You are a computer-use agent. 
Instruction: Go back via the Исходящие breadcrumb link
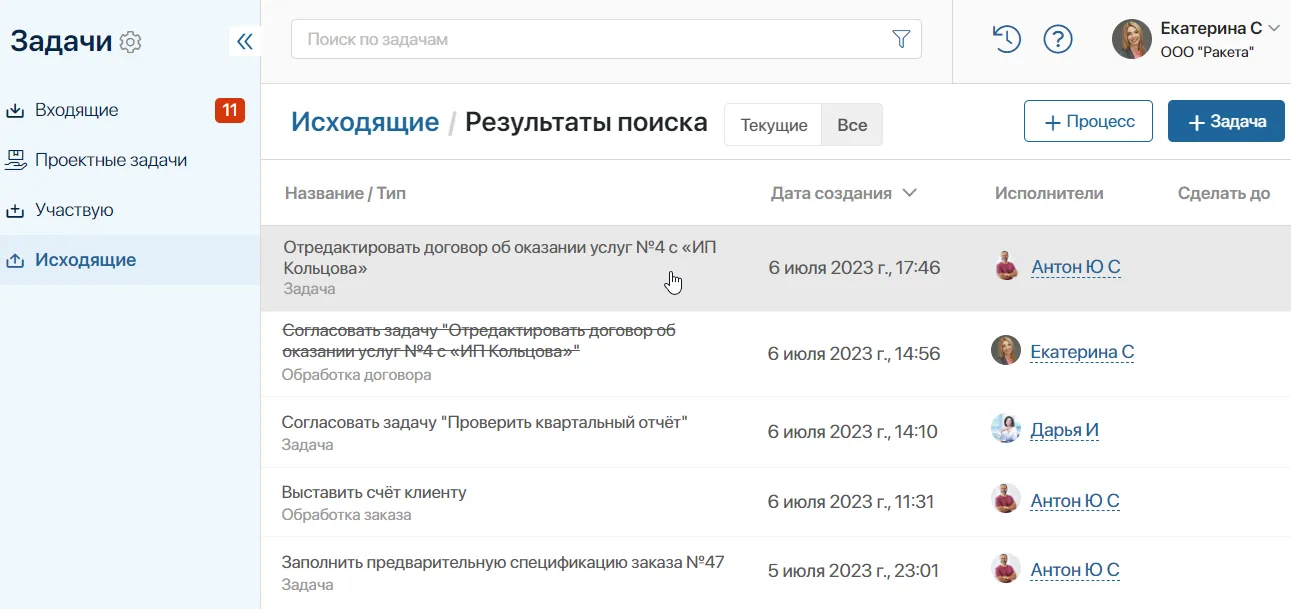click(x=365, y=122)
